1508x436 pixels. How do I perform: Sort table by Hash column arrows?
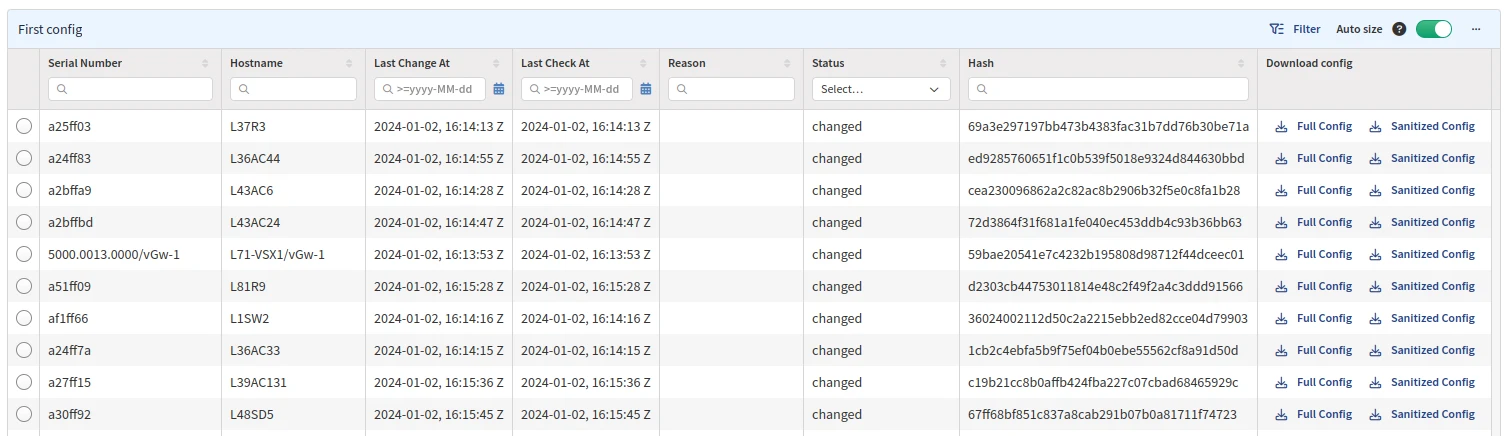point(1242,64)
